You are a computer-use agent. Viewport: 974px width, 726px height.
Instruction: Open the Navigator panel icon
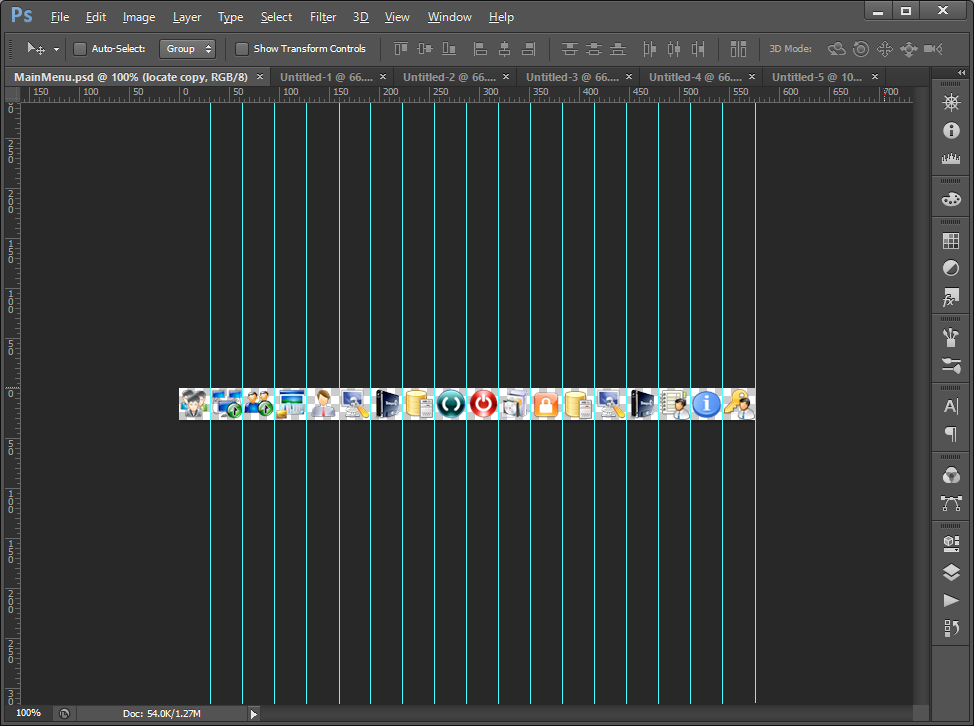click(x=951, y=103)
